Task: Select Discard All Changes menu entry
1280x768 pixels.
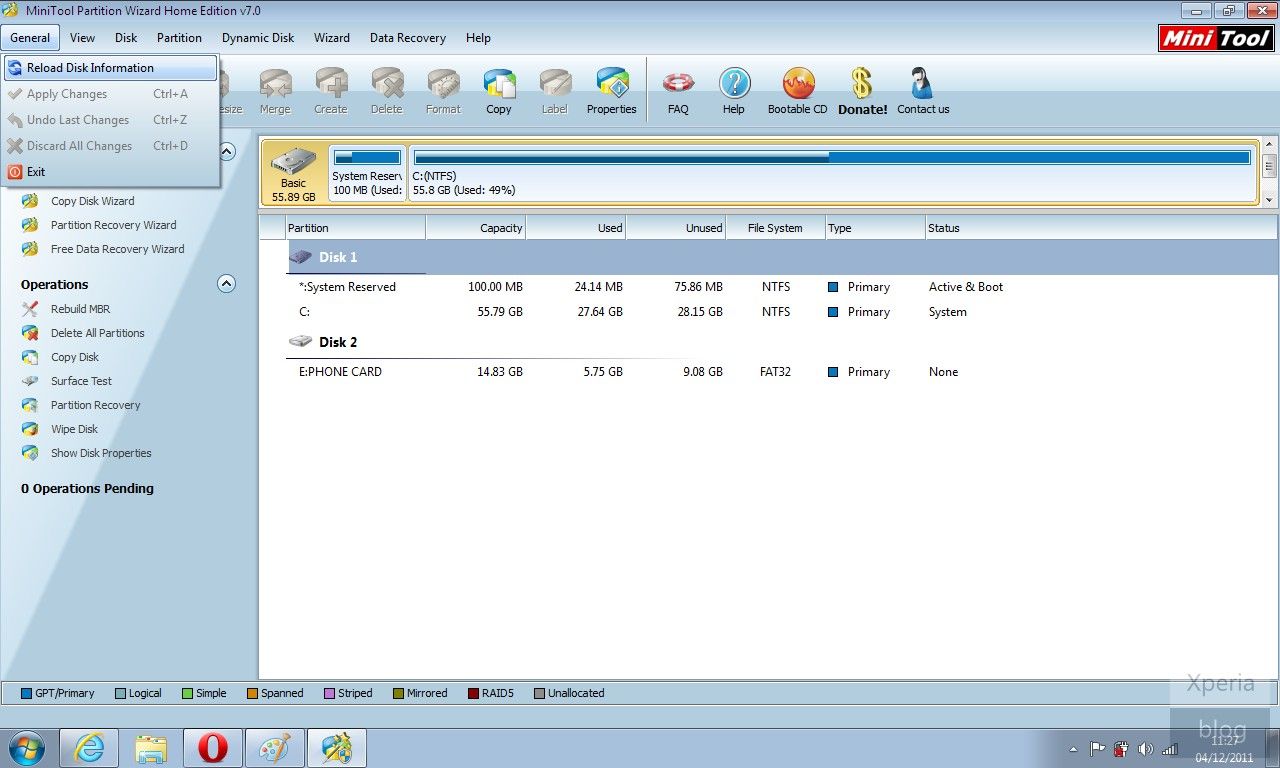Action: 110,146
